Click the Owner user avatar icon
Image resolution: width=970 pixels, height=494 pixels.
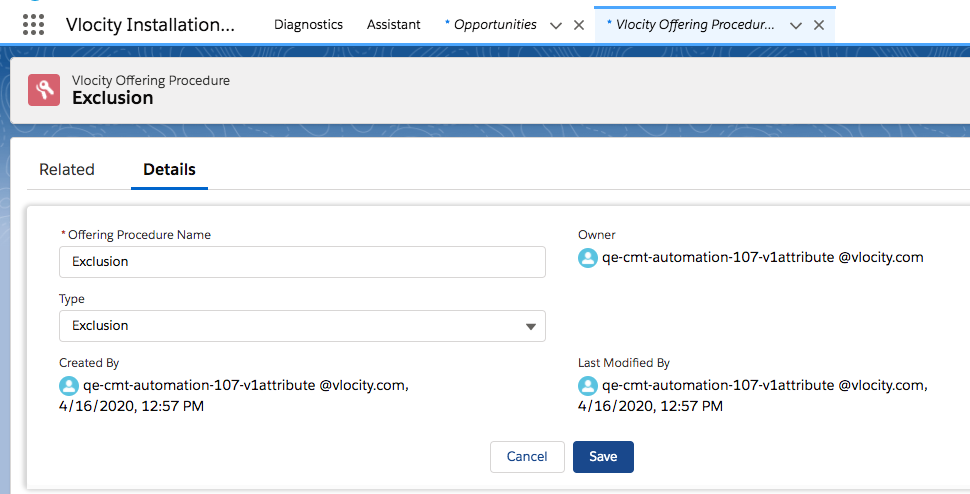(x=588, y=258)
